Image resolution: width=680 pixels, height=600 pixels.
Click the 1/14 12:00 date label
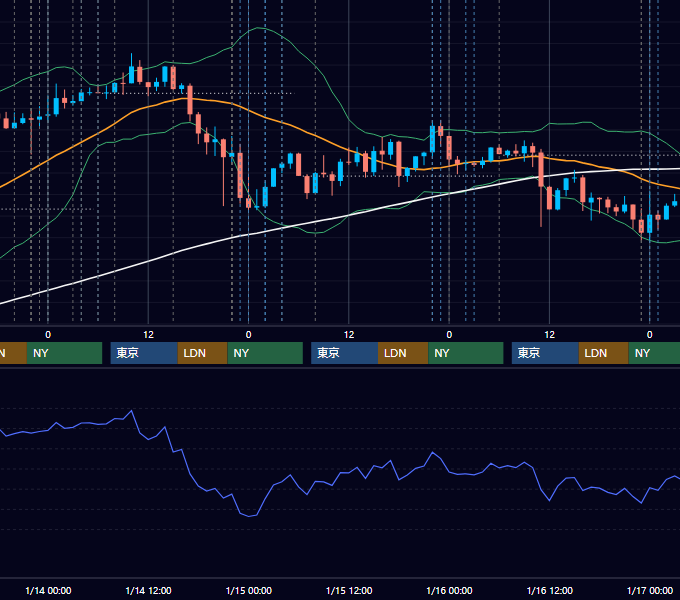pos(148,590)
